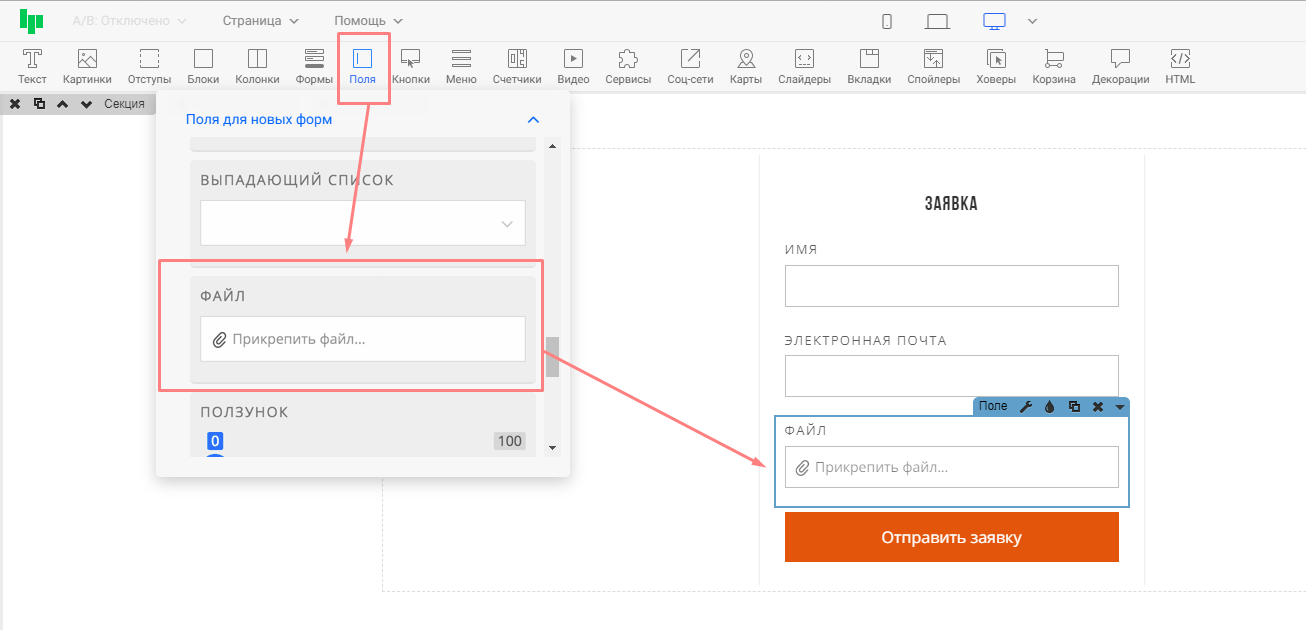Open the Помощь dropdown menu
1306x630 pixels.
tap(368, 21)
